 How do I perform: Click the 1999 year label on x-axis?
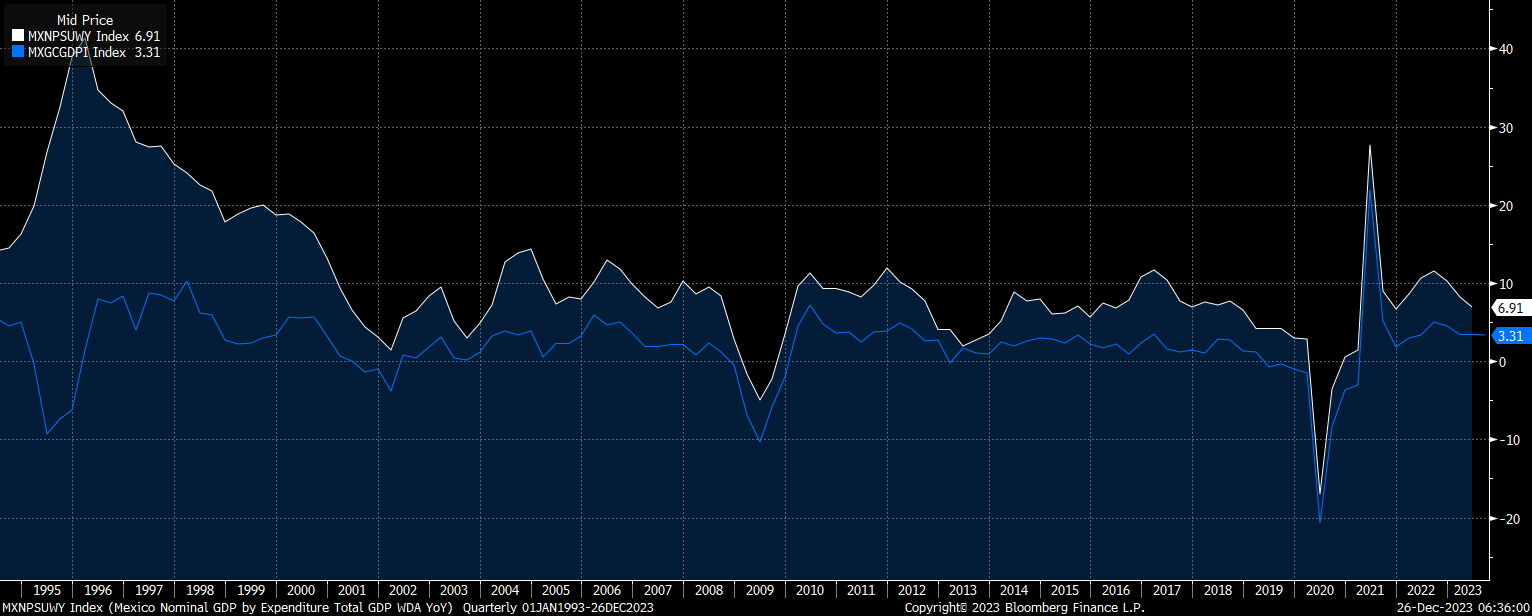coord(250,590)
